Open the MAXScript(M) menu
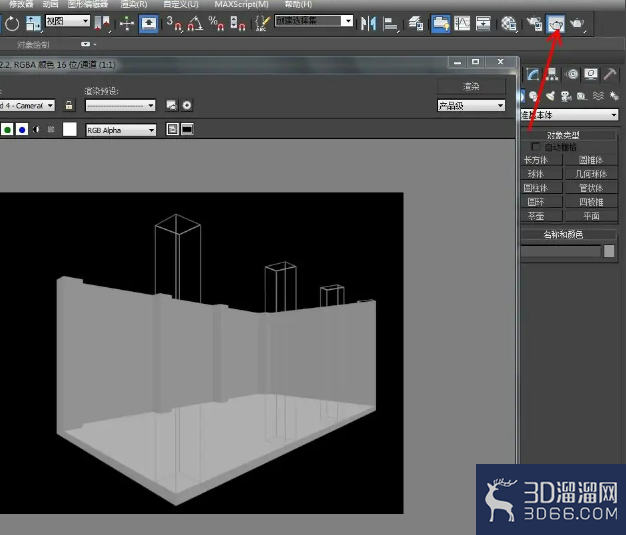 point(242,4)
